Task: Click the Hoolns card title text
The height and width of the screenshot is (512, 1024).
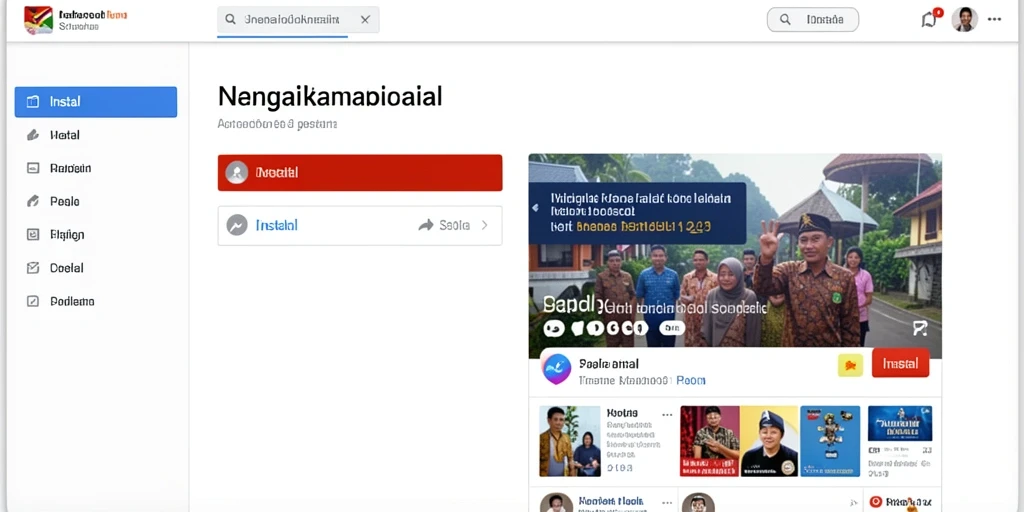Action: coord(622,413)
